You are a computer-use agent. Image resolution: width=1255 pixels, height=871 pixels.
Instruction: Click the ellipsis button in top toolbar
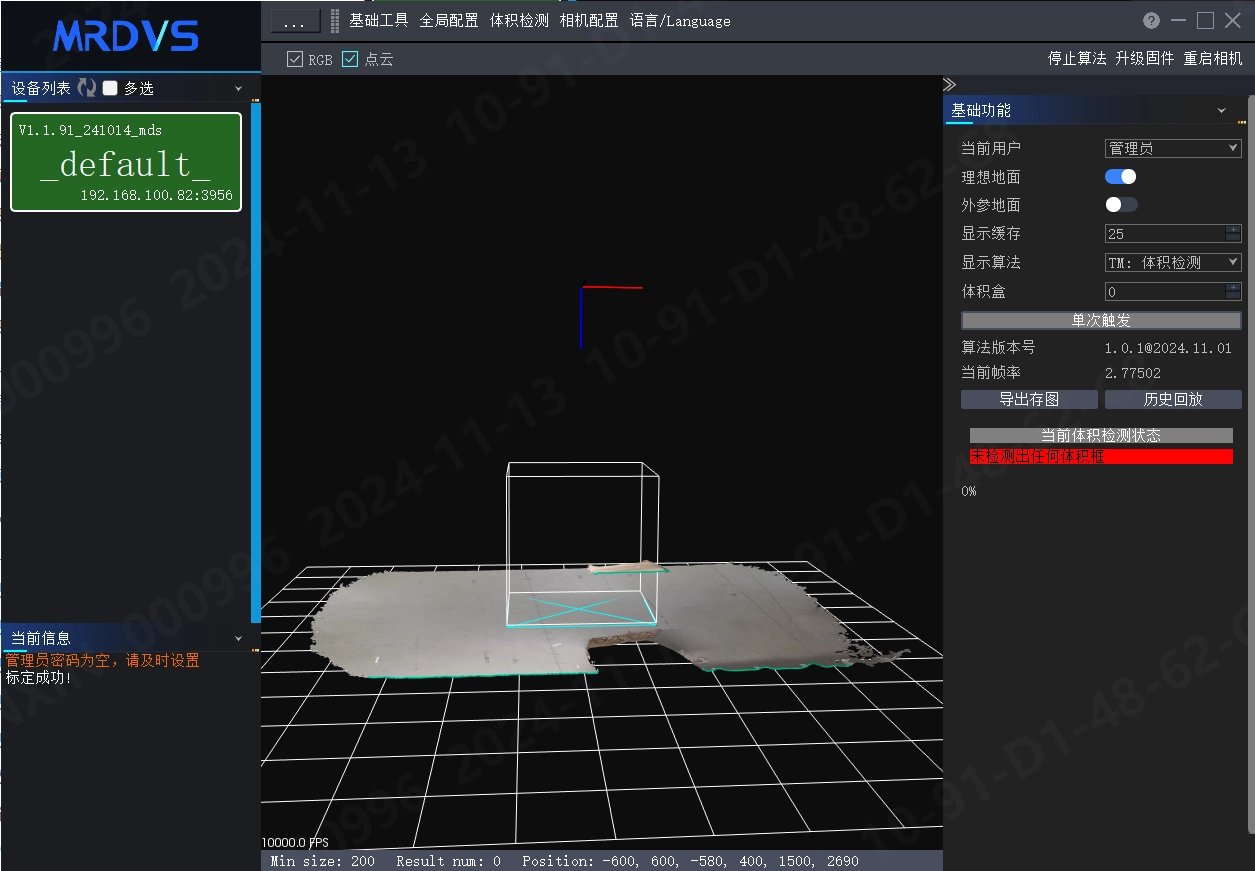pyautogui.click(x=295, y=21)
